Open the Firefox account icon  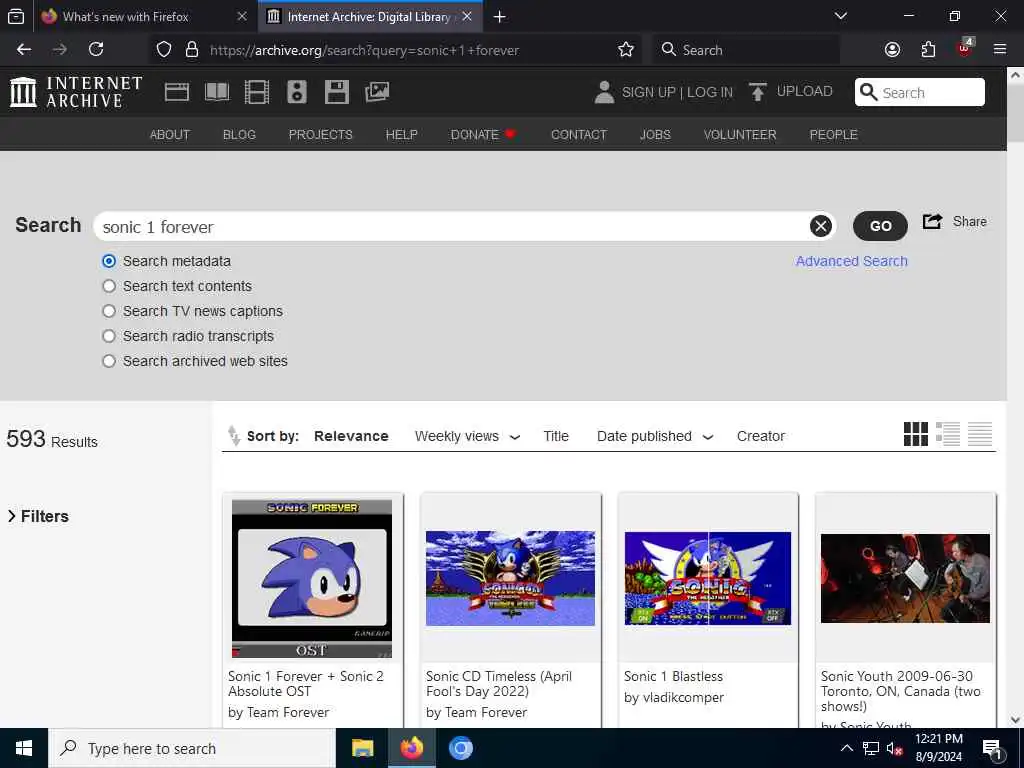pos(892,50)
